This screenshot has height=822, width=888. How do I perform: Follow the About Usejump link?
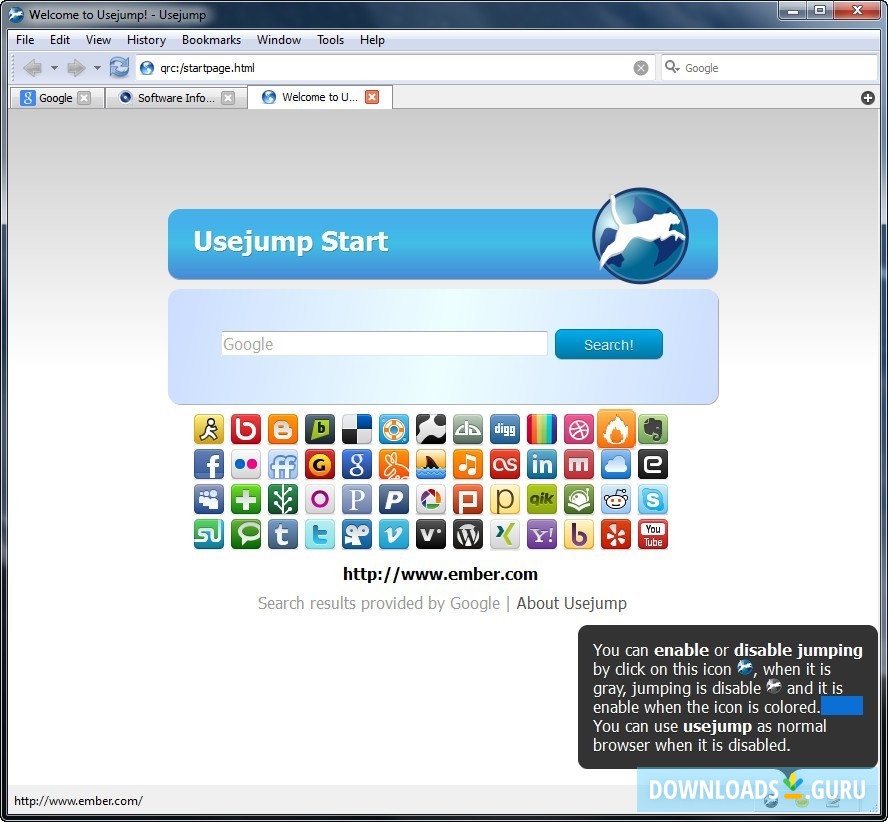(571, 603)
